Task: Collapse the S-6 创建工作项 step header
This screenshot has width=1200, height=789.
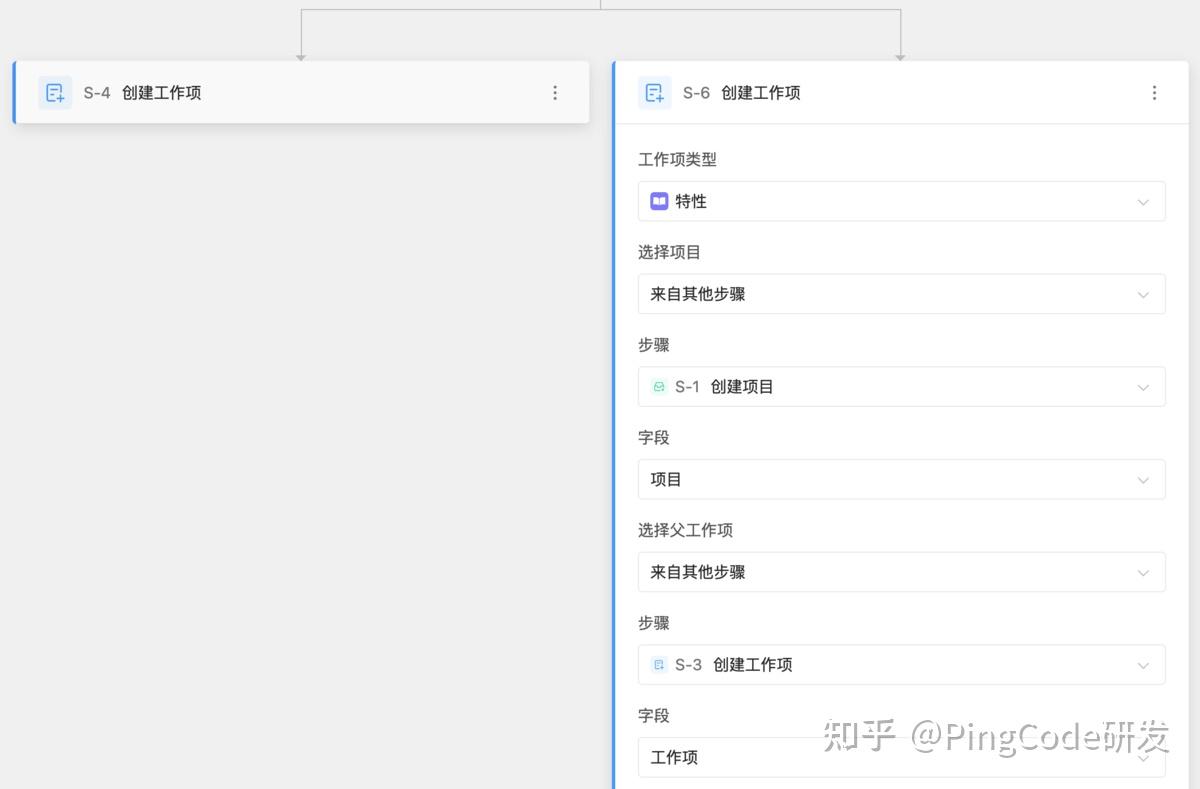Action: tap(901, 93)
